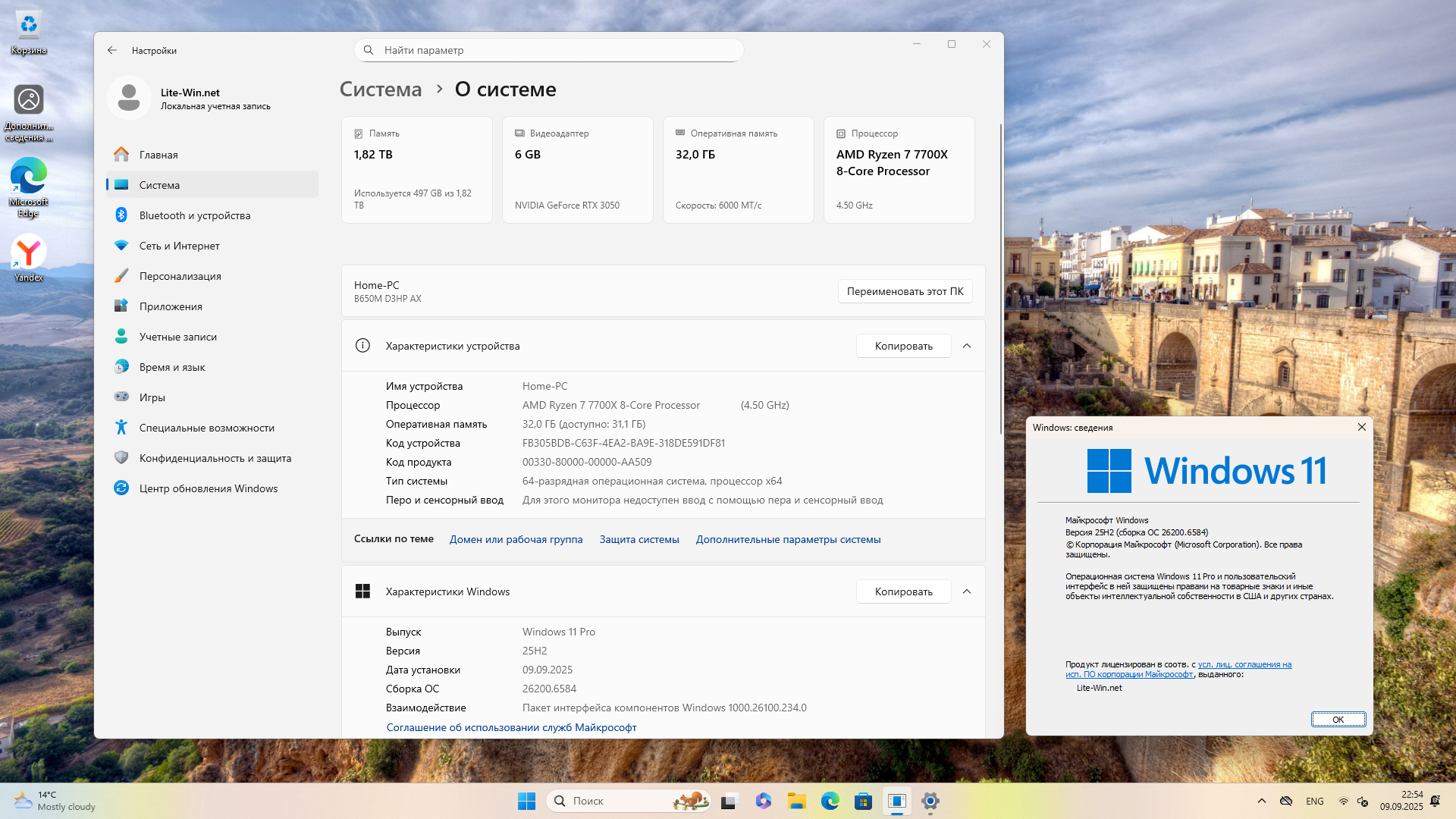
Task: Copy device specs with Копировать button
Action: (x=903, y=346)
